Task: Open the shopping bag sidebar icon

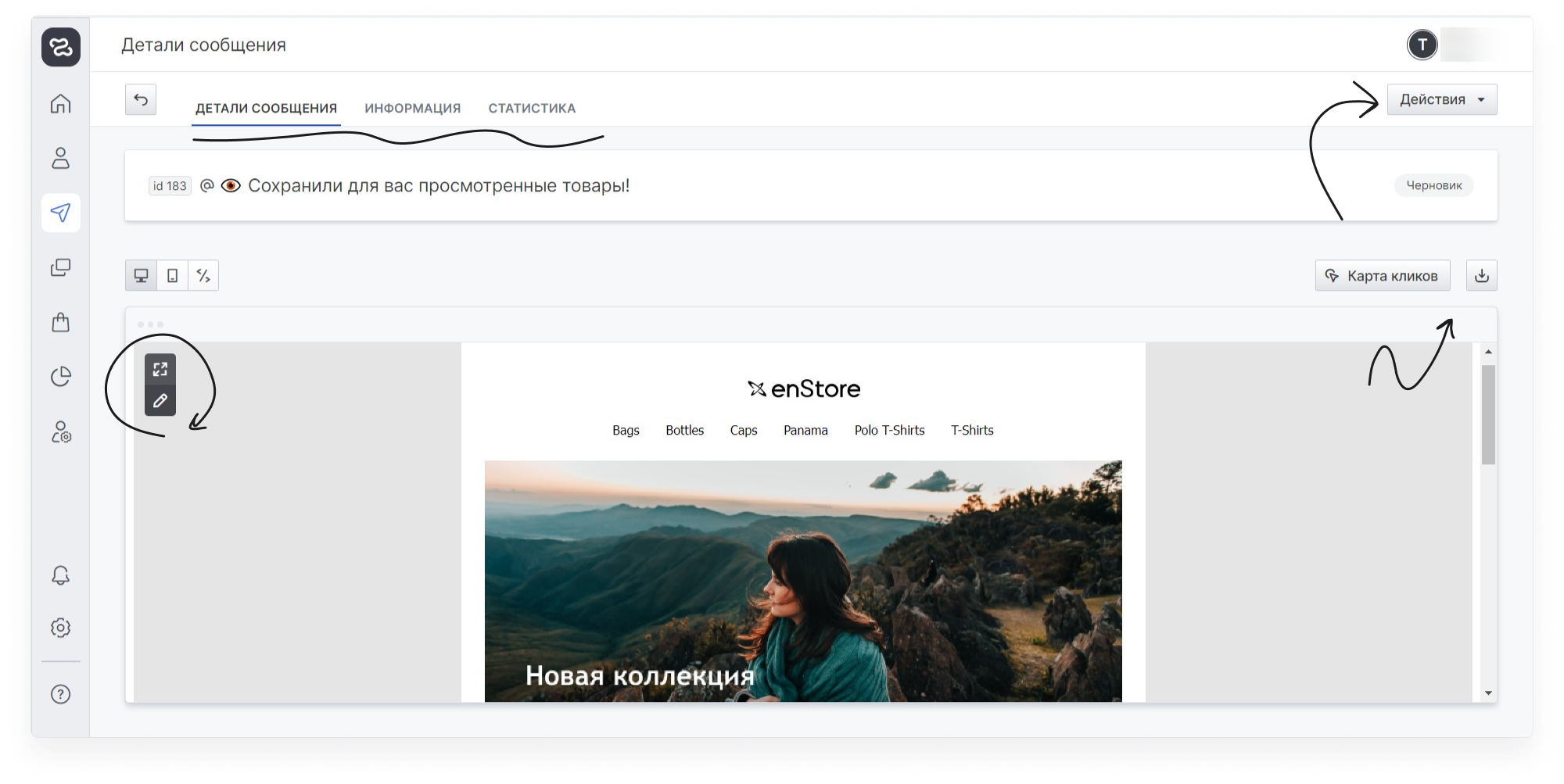Action: (61, 322)
